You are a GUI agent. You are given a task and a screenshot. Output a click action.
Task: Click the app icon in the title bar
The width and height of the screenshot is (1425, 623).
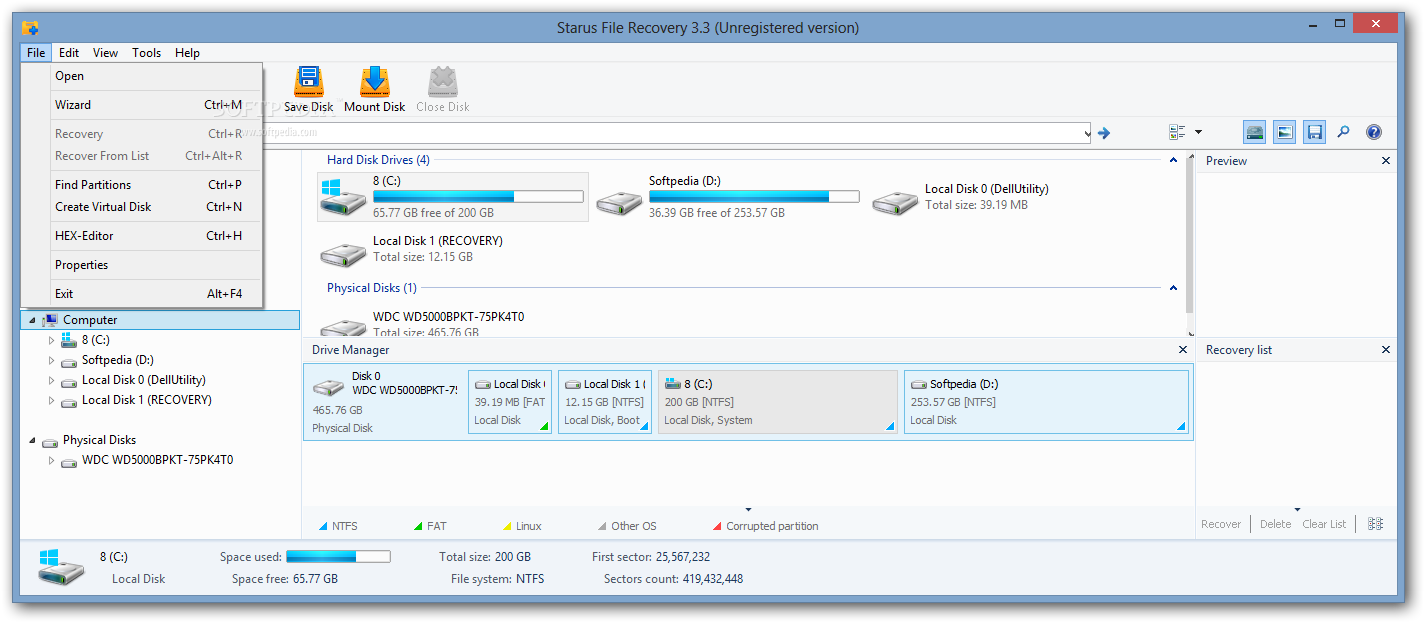pos(30,27)
